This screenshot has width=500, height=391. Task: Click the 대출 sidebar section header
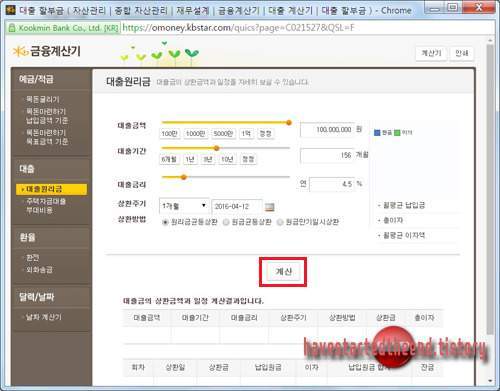pyautogui.click(x=27, y=169)
